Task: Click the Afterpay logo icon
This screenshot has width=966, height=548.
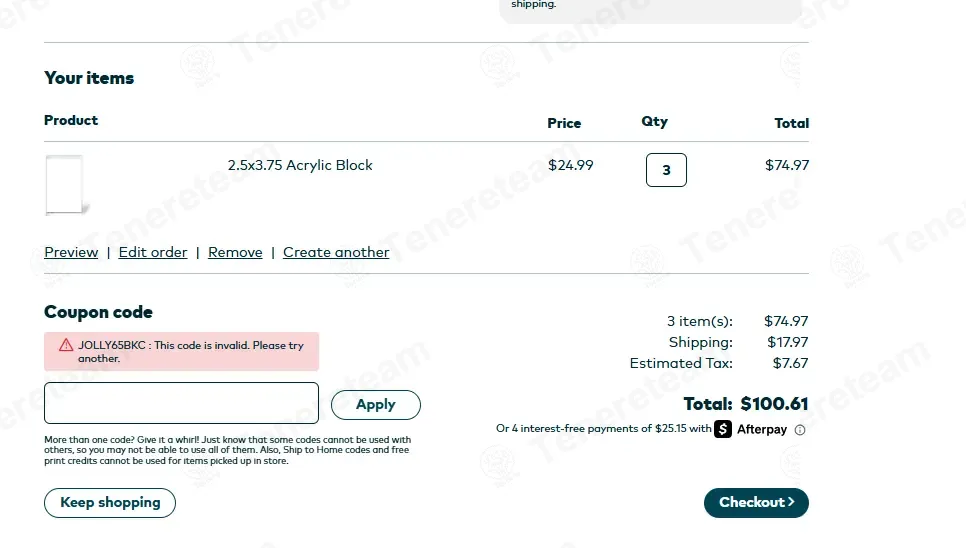Action: pos(723,429)
